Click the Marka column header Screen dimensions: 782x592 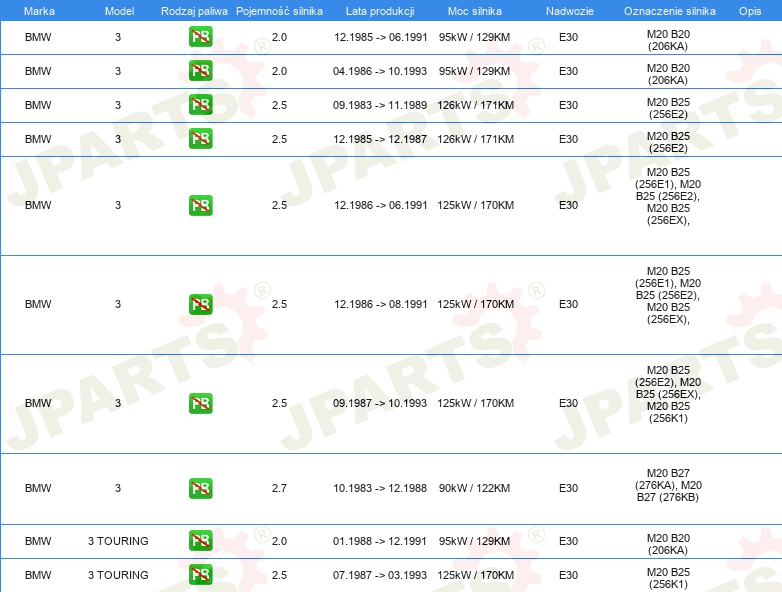pyautogui.click(x=39, y=11)
